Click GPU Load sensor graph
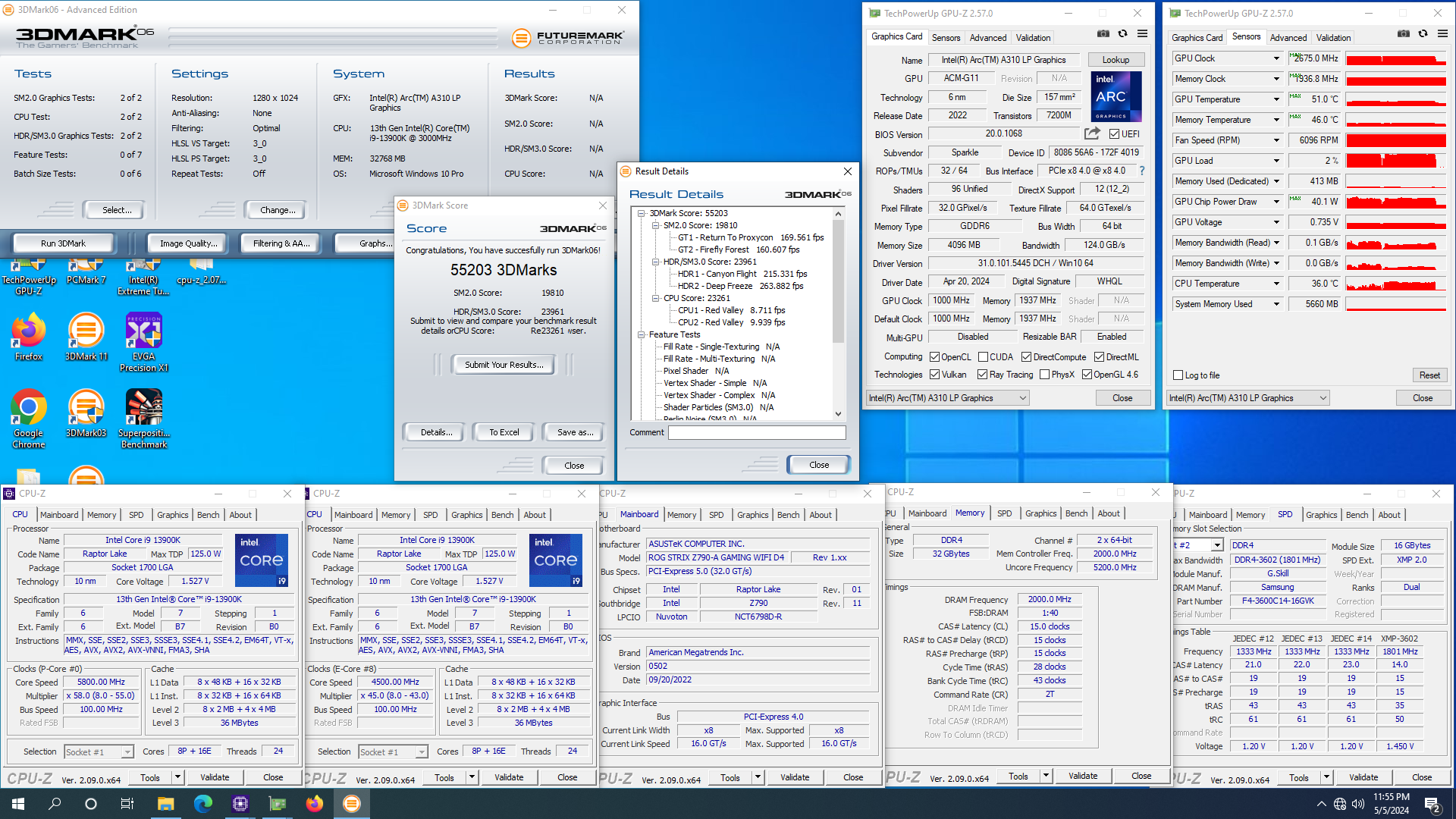The width and height of the screenshot is (1456, 819). point(1395,161)
